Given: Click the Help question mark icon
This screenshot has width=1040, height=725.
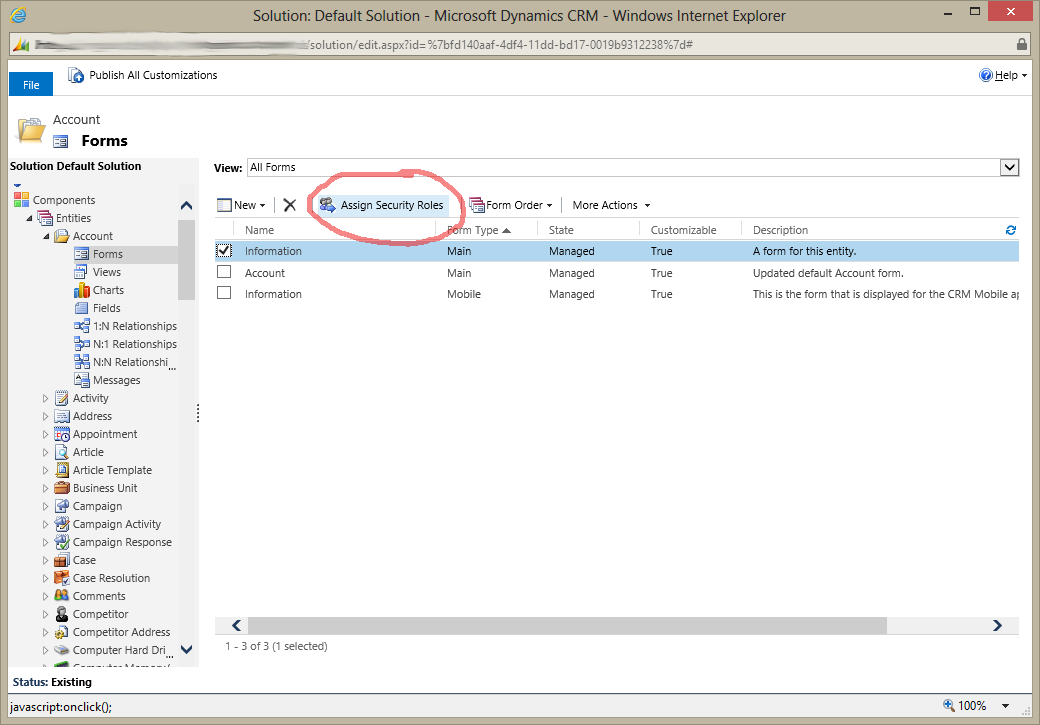Looking at the screenshot, I should coord(986,75).
